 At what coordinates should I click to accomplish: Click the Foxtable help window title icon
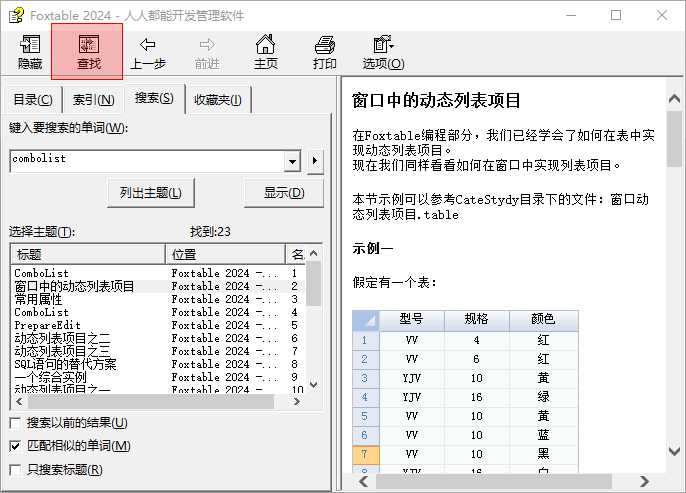pyautogui.click(x=16, y=15)
